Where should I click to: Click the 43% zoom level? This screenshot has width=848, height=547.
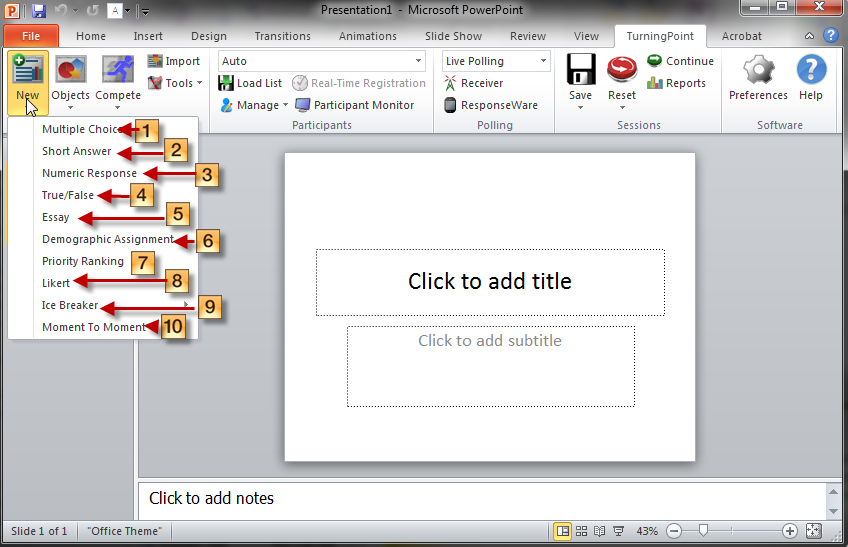[x=647, y=531]
